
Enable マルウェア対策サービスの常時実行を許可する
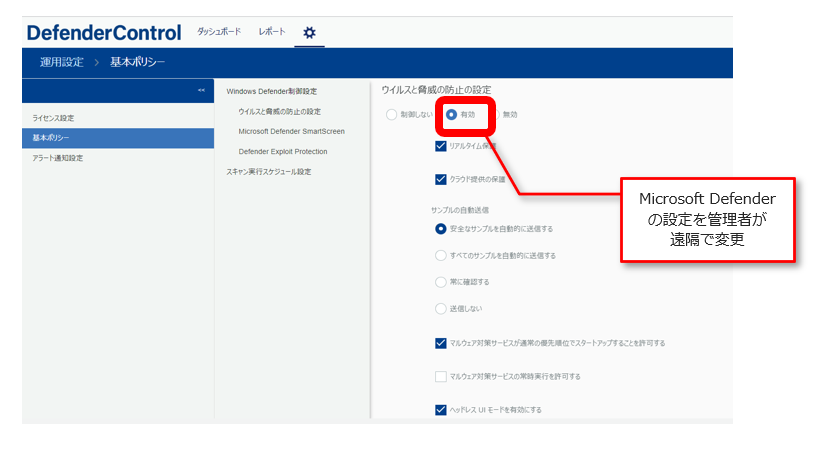pyautogui.click(x=440, y=376)
